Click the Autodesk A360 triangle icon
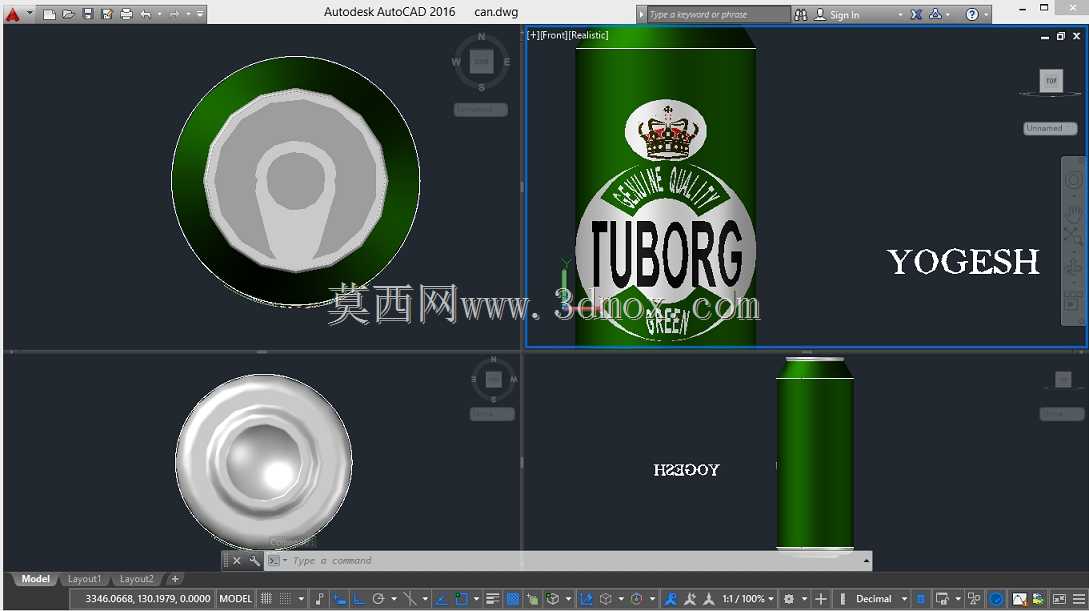1089x611 pixels. point(936,14)
